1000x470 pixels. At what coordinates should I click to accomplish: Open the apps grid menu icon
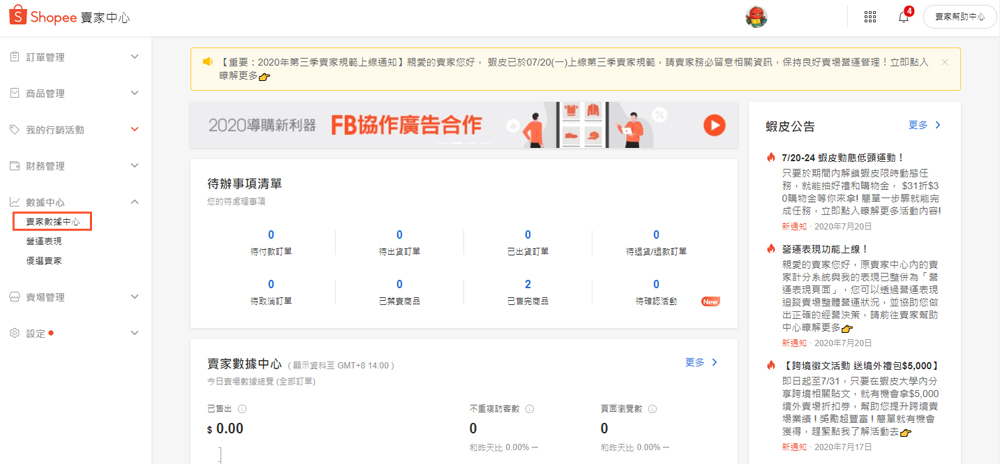(870, 17)
